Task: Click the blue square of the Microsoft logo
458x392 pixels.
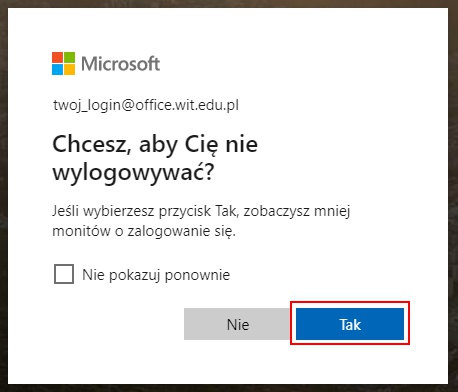Action: point(57,69)
